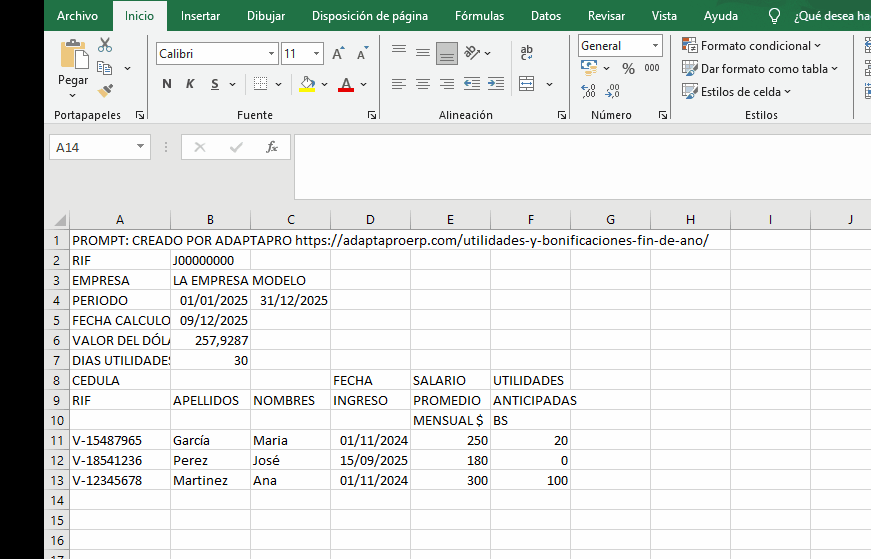Viewport: 871px width, 559px height.
Task: Click the Increase Indent icon
Action: [x=496, y=84]
